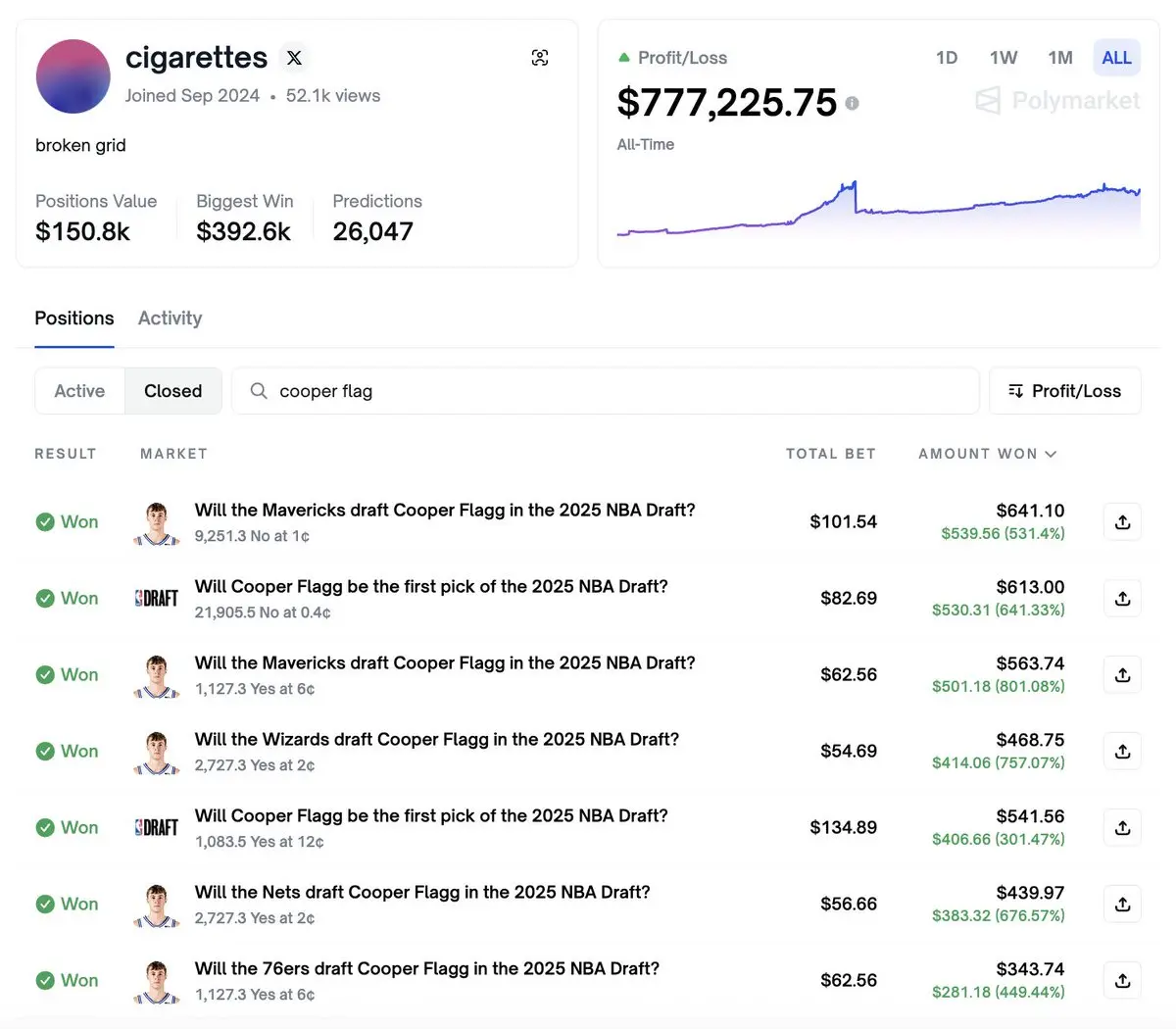Click the TOTAL BET column header
This screenshot has width=1176, height=1029.
[x=831, y=454]
